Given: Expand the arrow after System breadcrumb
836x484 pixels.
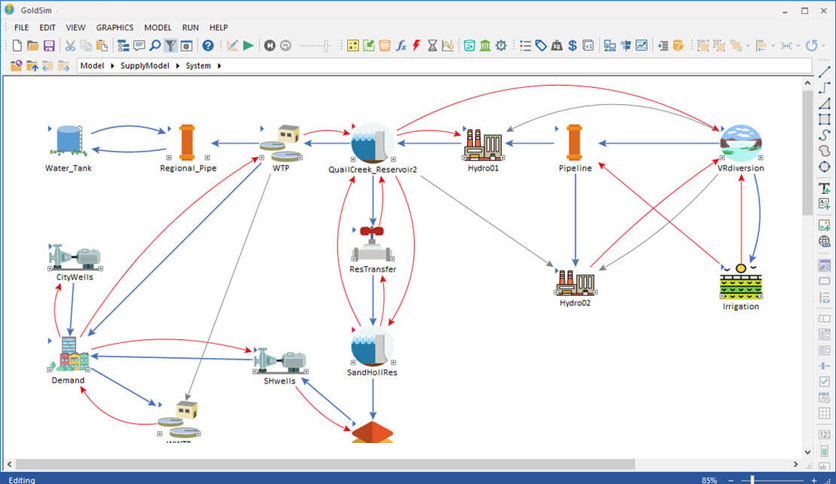Looking at the screenshot, I should [x=219, y=66].
